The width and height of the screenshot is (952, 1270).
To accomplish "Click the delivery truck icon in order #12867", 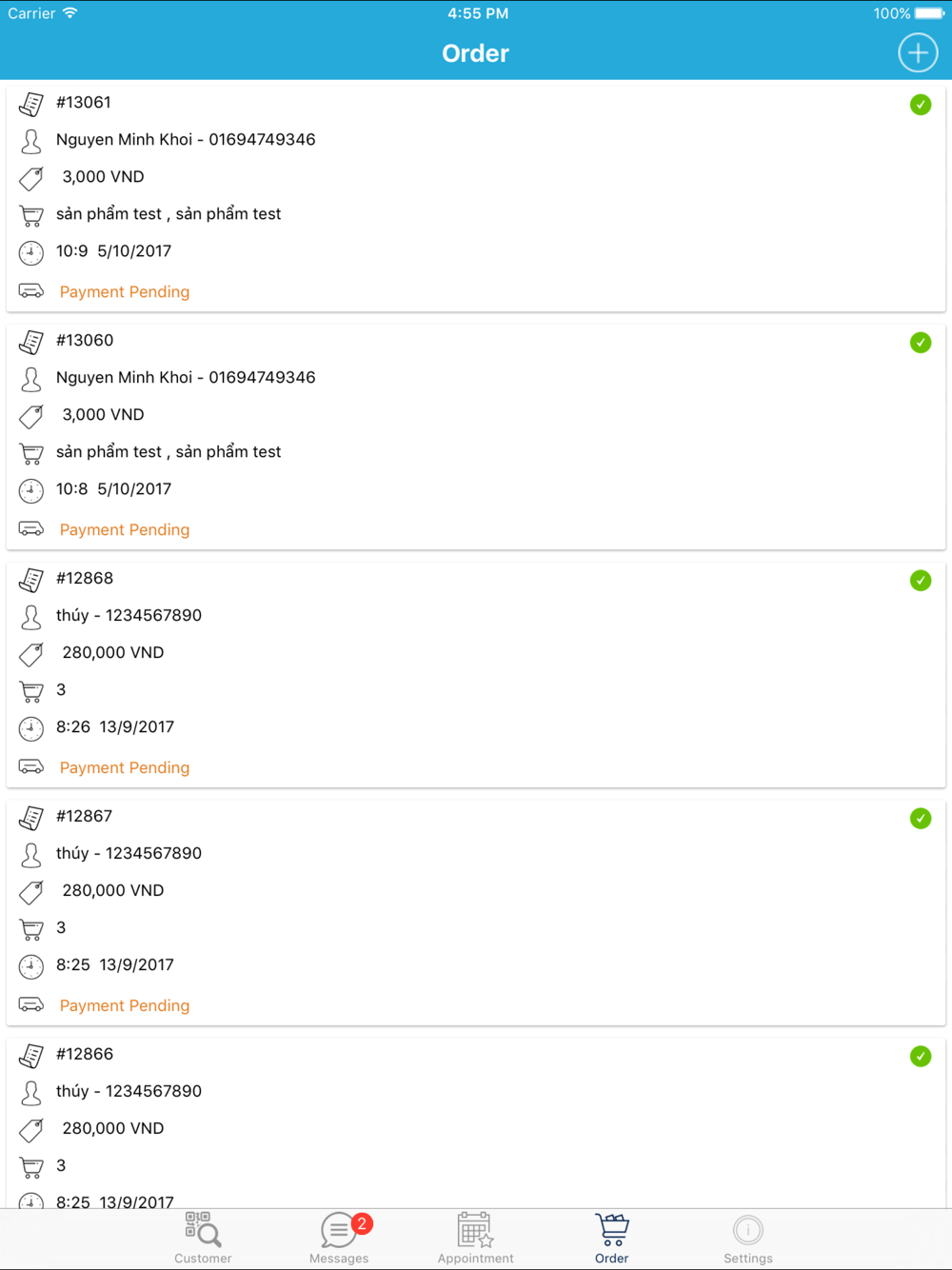I will coord(31,1004).
